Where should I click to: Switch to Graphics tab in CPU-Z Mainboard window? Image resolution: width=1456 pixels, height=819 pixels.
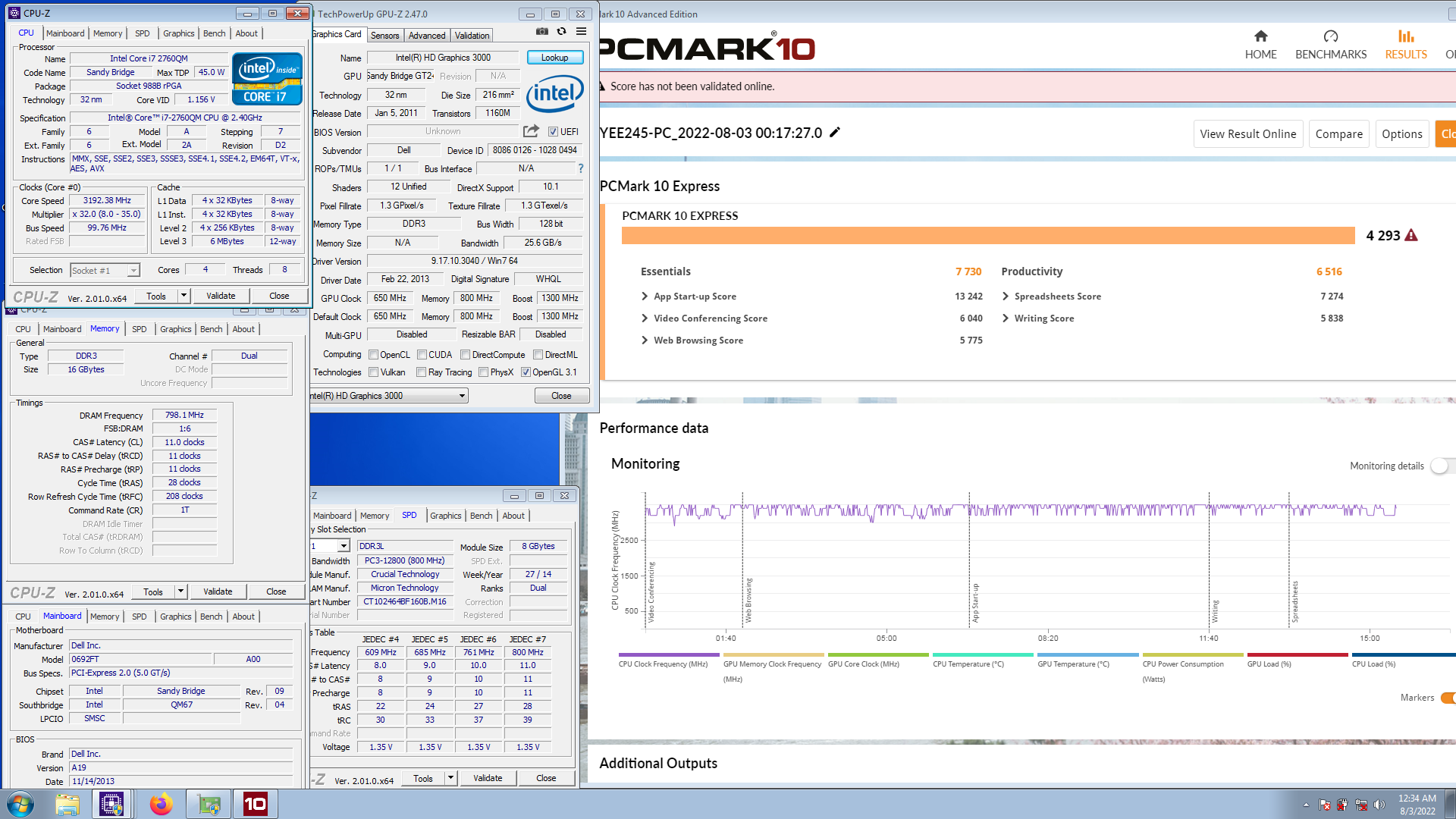pyautogui.click(x=175, y=617)
